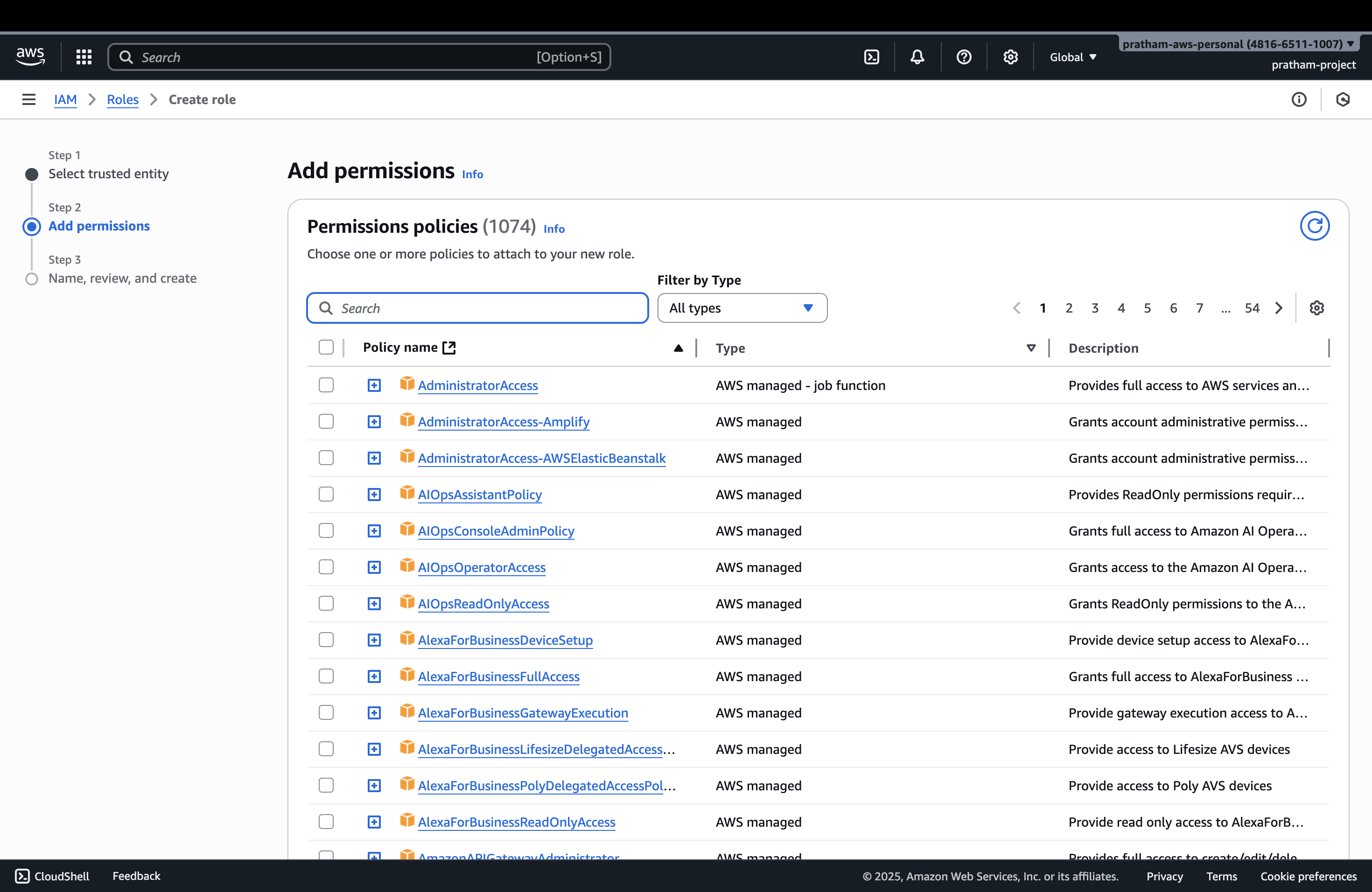Open the notifications bell
Image resolution: width=1372 pixels, height=892 pixels.
click(917, 56)
